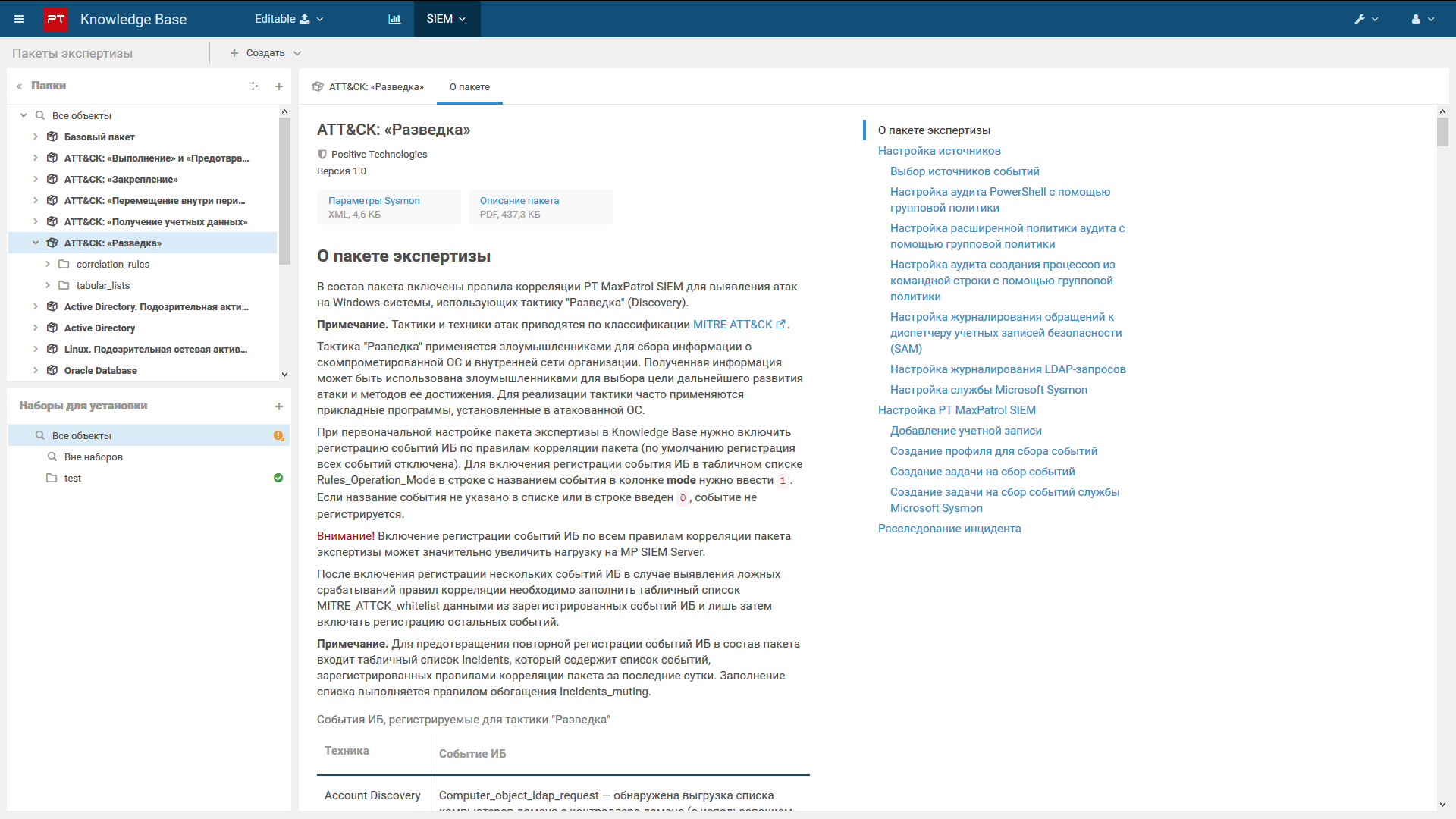Switch to the ATT&CK «Разведка» tab
This screenshot has width=1456, height=819.
368,87
